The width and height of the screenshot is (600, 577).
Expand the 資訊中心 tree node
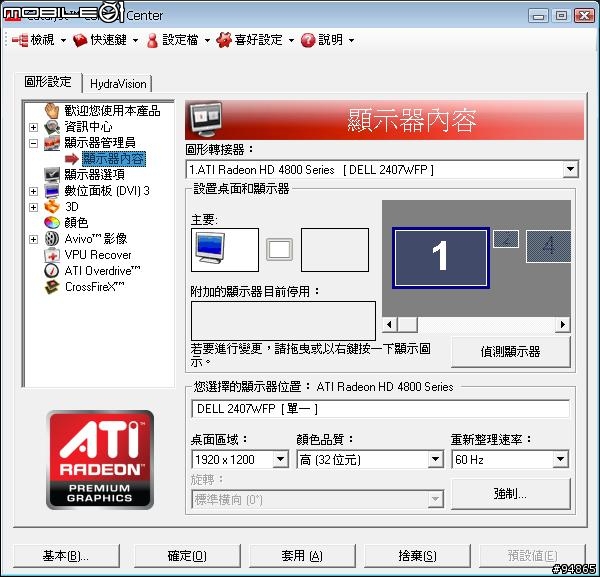(x=34, y=127)
